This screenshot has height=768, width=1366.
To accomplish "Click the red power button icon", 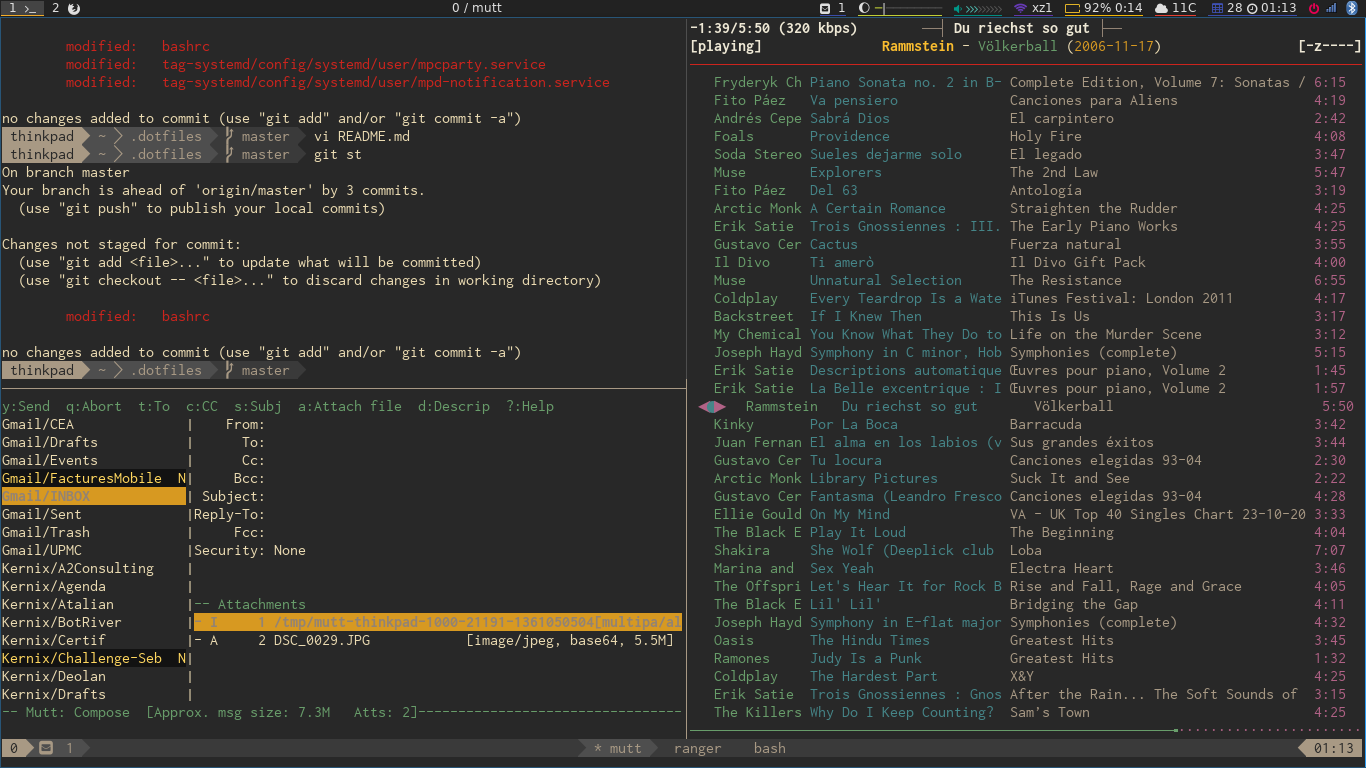I will click(1314, 8).
